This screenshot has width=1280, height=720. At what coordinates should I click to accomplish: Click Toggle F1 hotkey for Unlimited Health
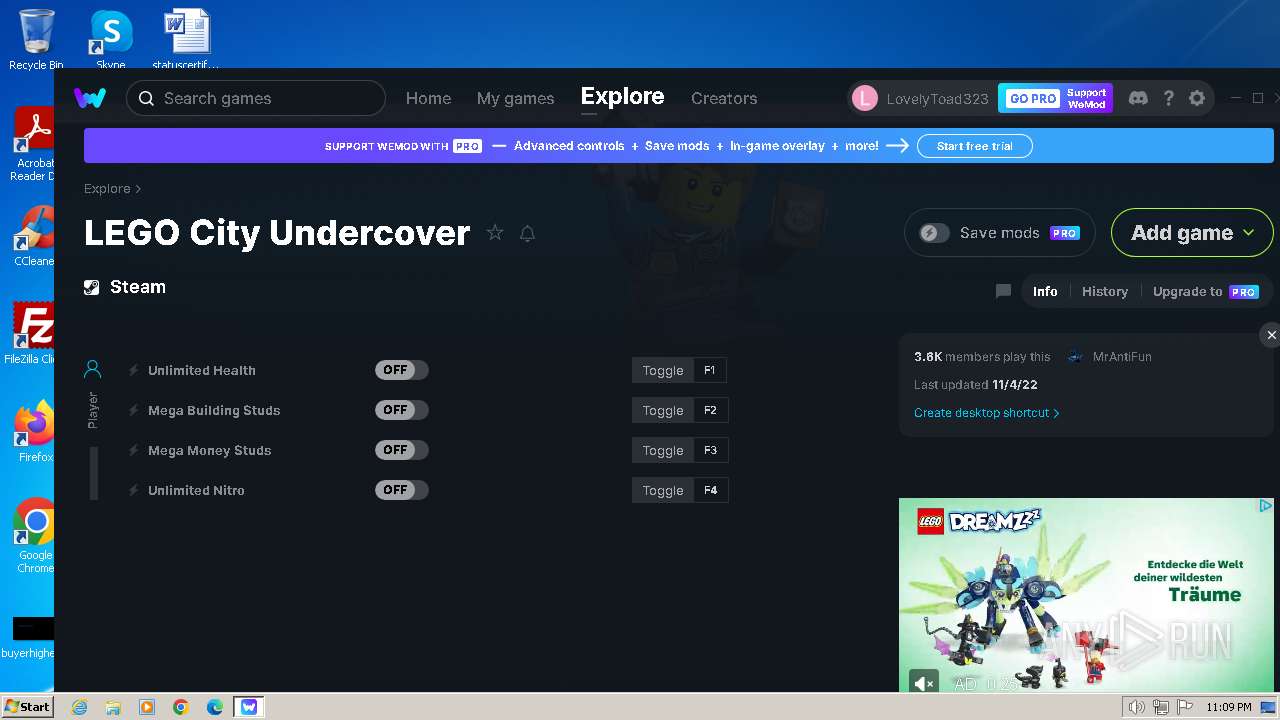[680, 370]
